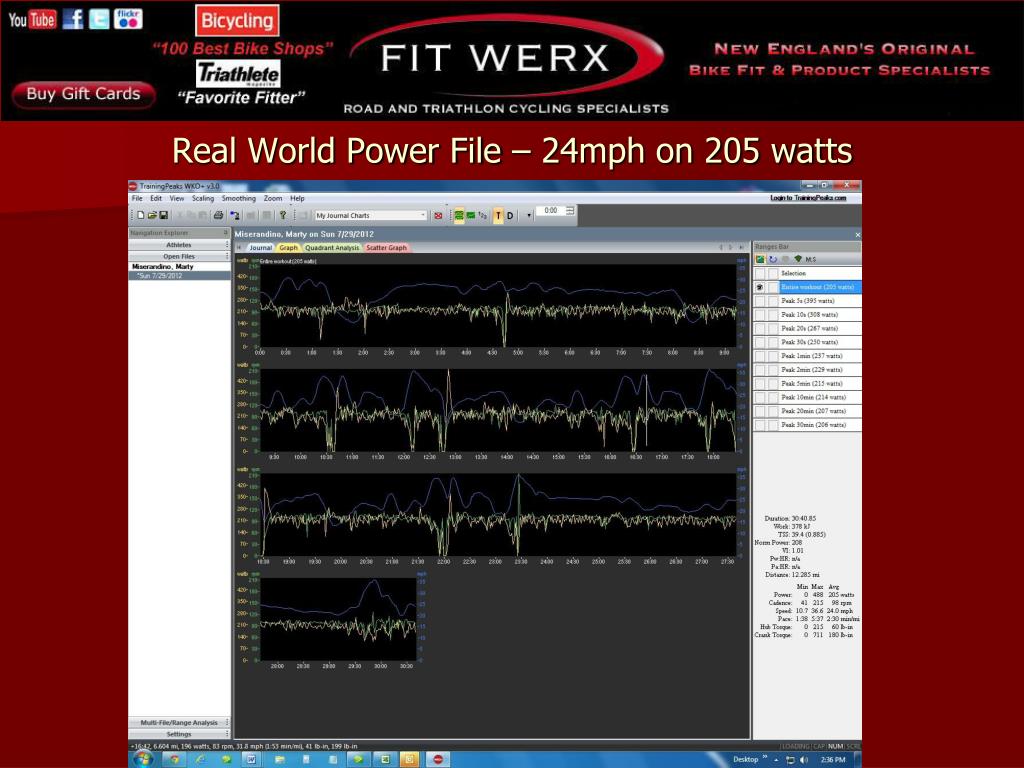
Task: Toggle first checkbox of Peak 5s range
Action: (760, 301)
